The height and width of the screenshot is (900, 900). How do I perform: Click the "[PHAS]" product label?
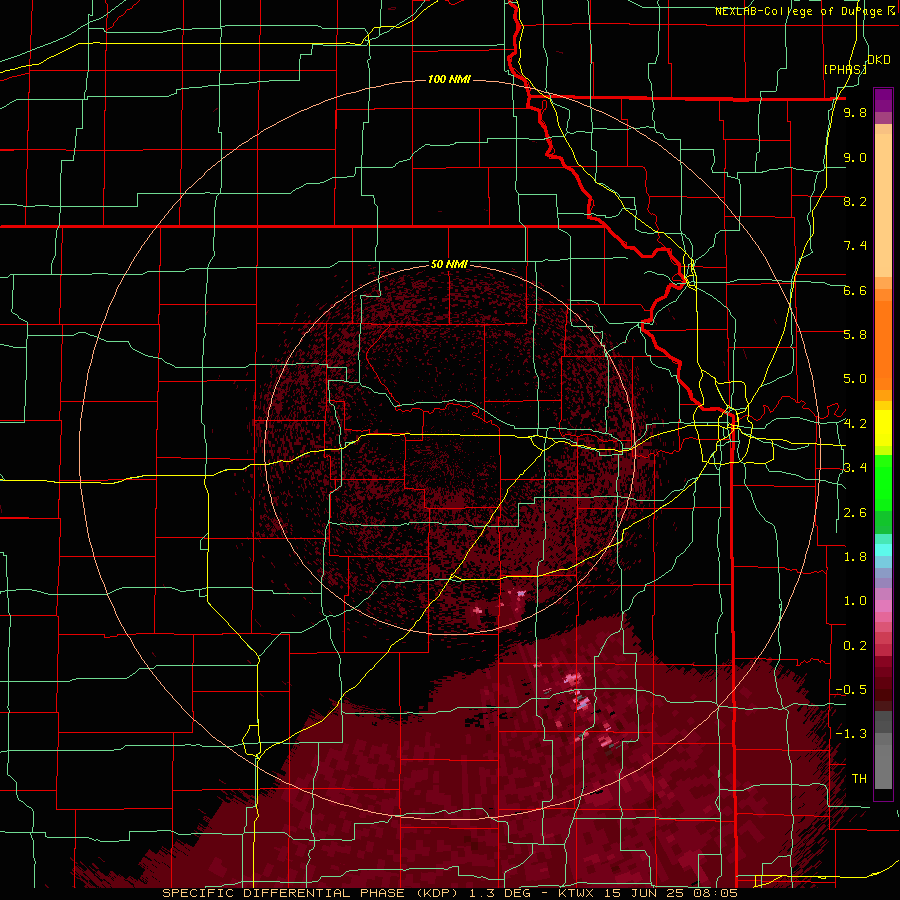(x=845, y=69)
